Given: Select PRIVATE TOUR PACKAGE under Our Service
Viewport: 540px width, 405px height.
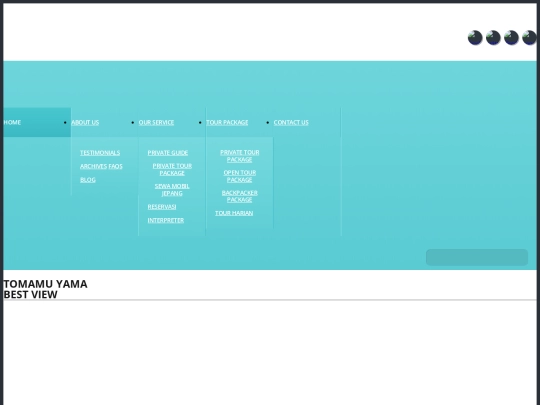Looking at the screenshot, I should pyautogui.click(x=172, y=169).
